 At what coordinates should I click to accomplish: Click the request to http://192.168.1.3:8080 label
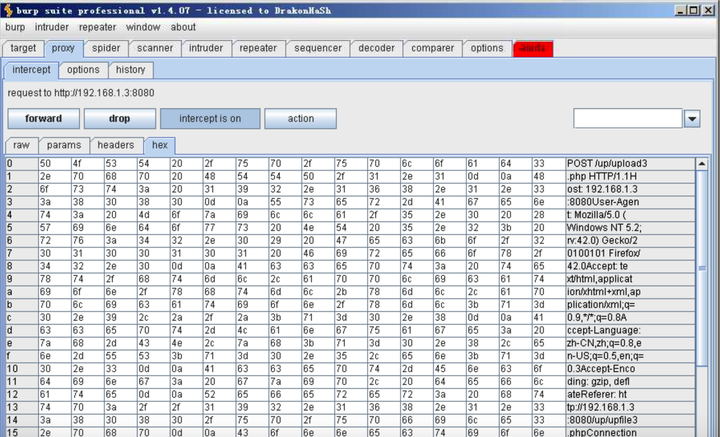click(x=81, y=93)
